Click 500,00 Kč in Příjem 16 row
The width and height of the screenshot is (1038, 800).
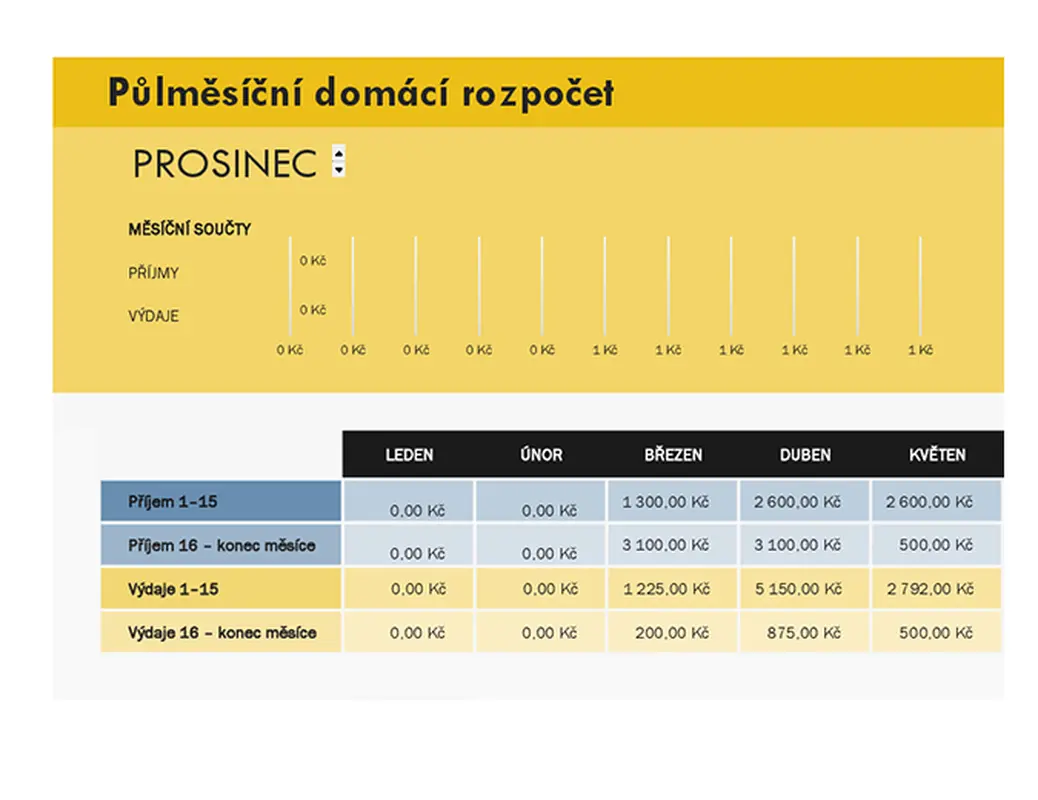point(937,545)
